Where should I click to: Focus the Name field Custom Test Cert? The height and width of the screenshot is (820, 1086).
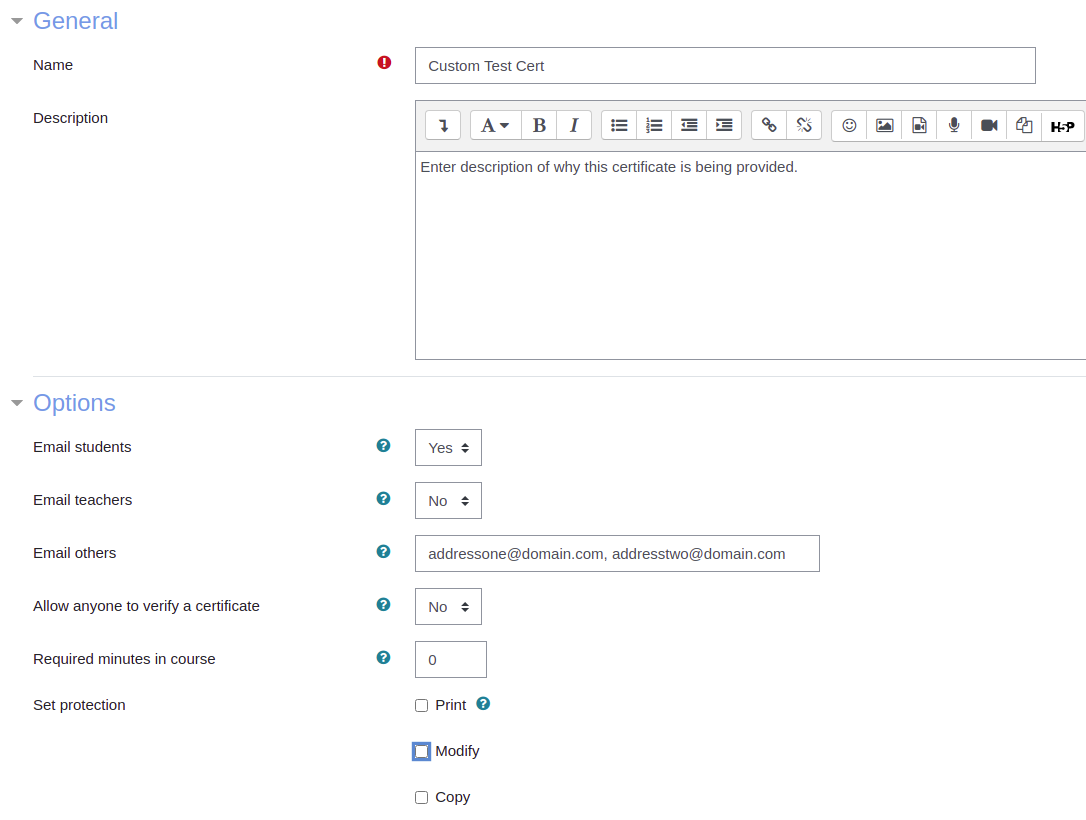pos(725,66)
